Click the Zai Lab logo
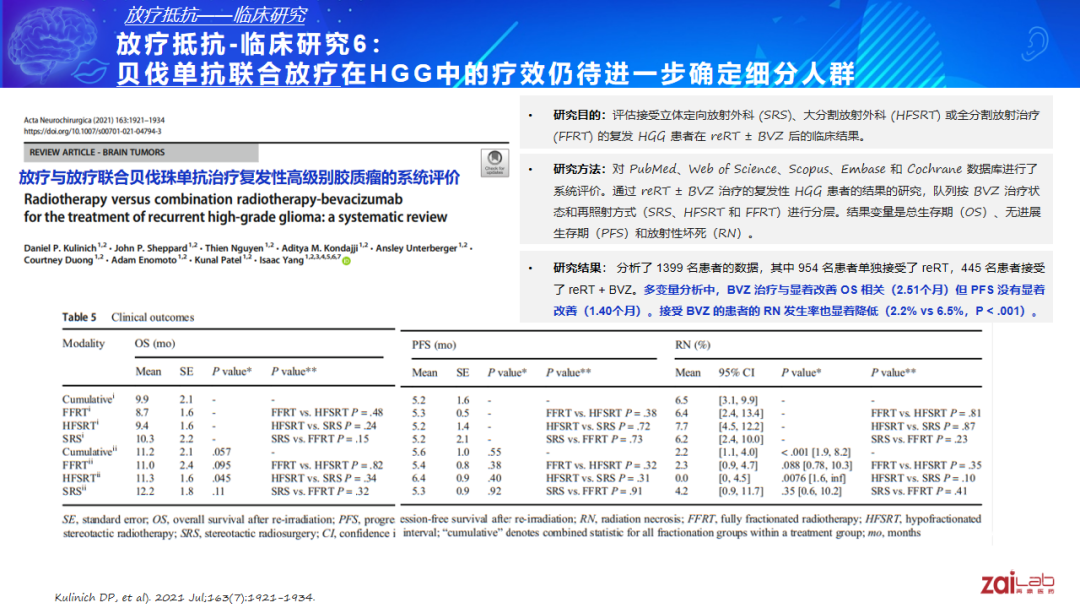This screenshot has height=608, width=1080. click(x=1017, y=583)
